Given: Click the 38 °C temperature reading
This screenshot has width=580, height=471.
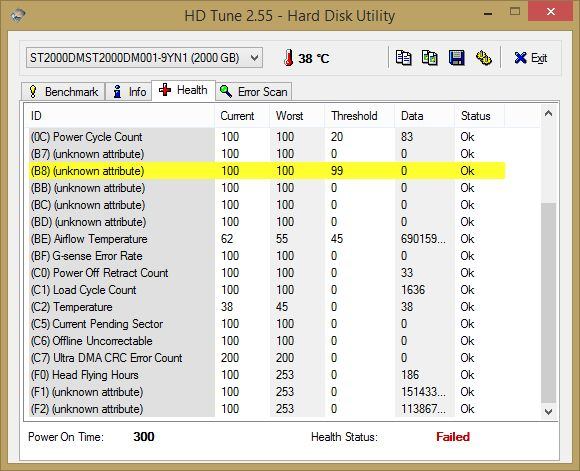Looking at the screenshot, I should pos(314,58).
